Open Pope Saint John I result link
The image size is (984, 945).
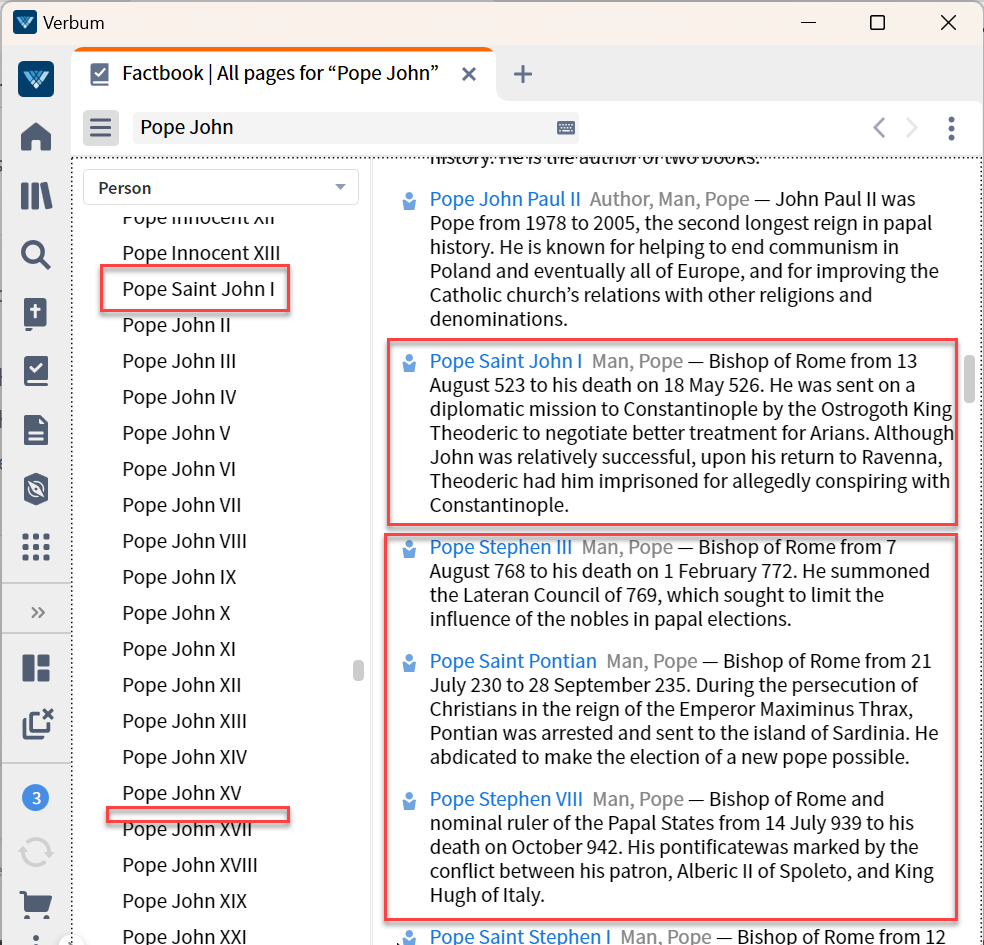(x=506, y=361)
